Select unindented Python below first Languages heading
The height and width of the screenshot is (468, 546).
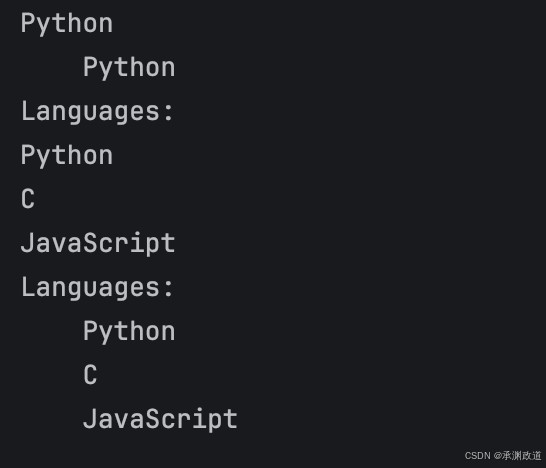coord(67,156)
